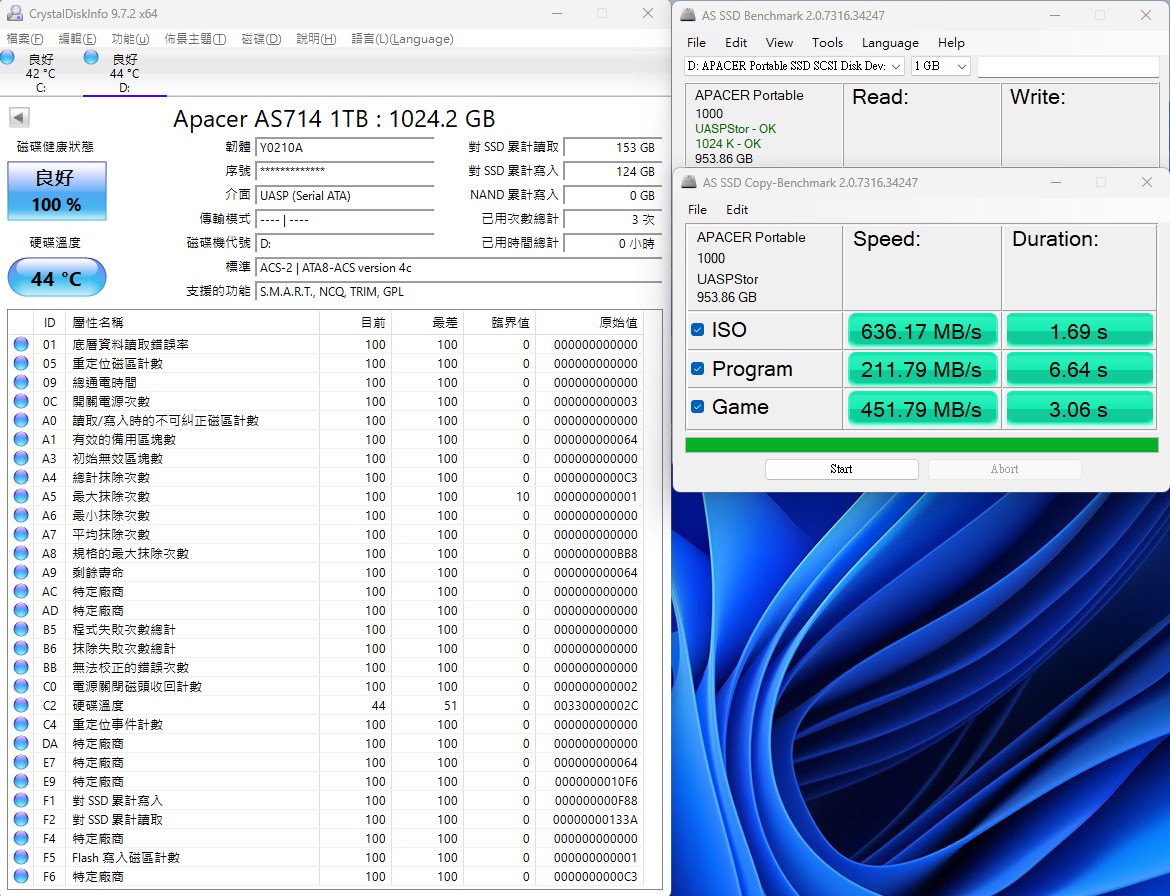Click status orb for attribute F1
This screenshot has height=896, width=1170.
pos(21,801)
